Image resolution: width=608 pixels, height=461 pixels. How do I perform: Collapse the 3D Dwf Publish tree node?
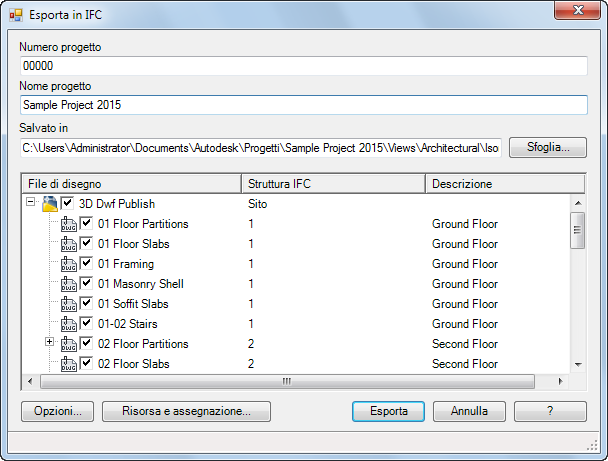click(31, 202)
